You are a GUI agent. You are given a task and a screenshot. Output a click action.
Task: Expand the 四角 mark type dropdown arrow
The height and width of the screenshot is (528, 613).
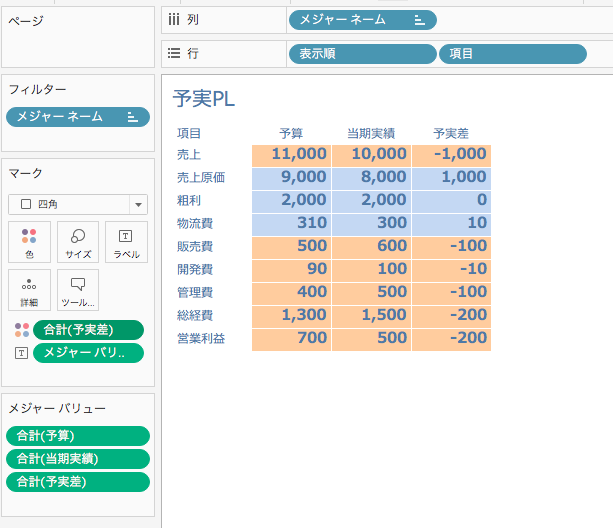pyautogui.click(x=138, y=204)
